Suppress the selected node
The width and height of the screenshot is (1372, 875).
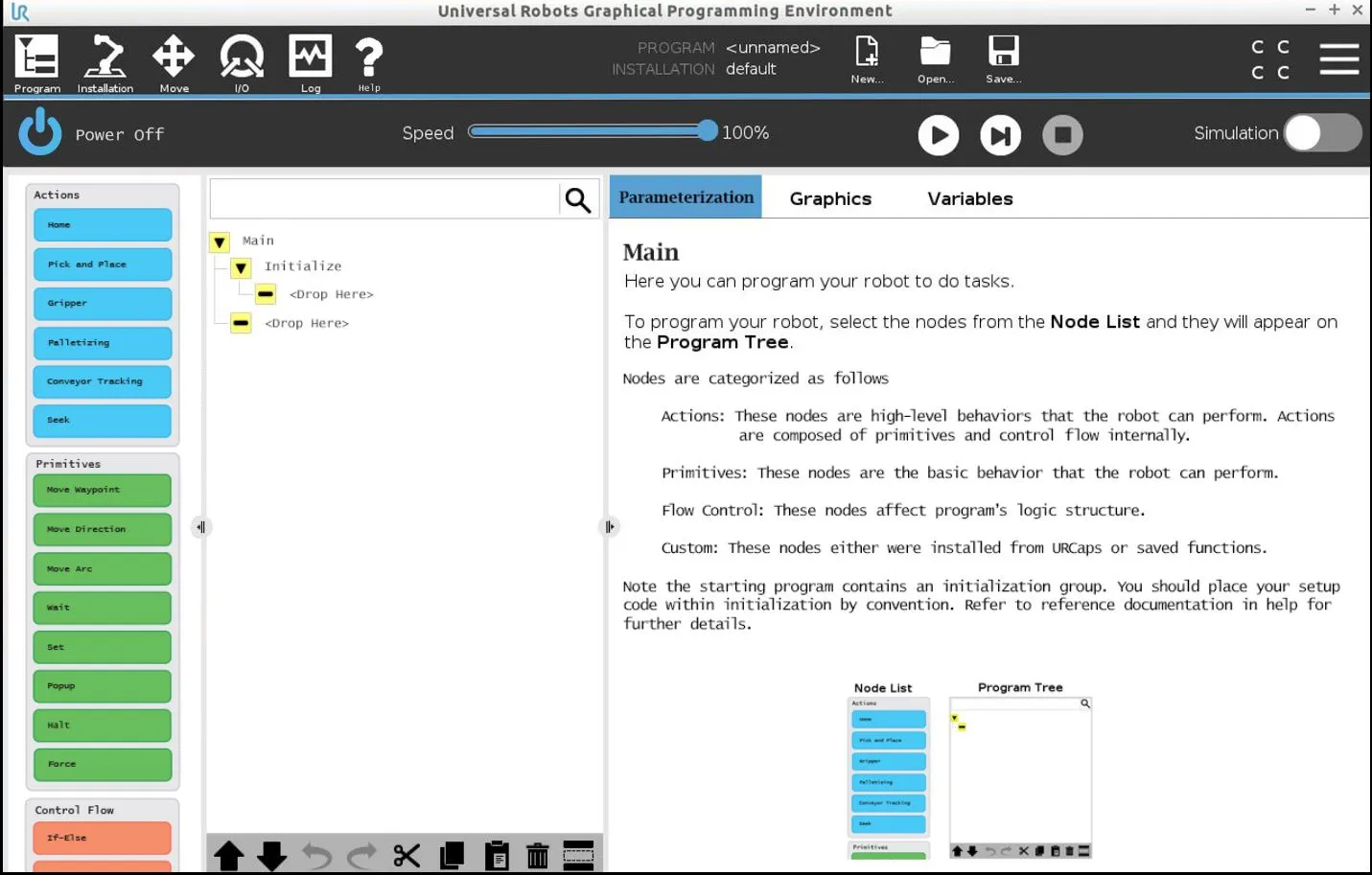(x=578, y=855)
